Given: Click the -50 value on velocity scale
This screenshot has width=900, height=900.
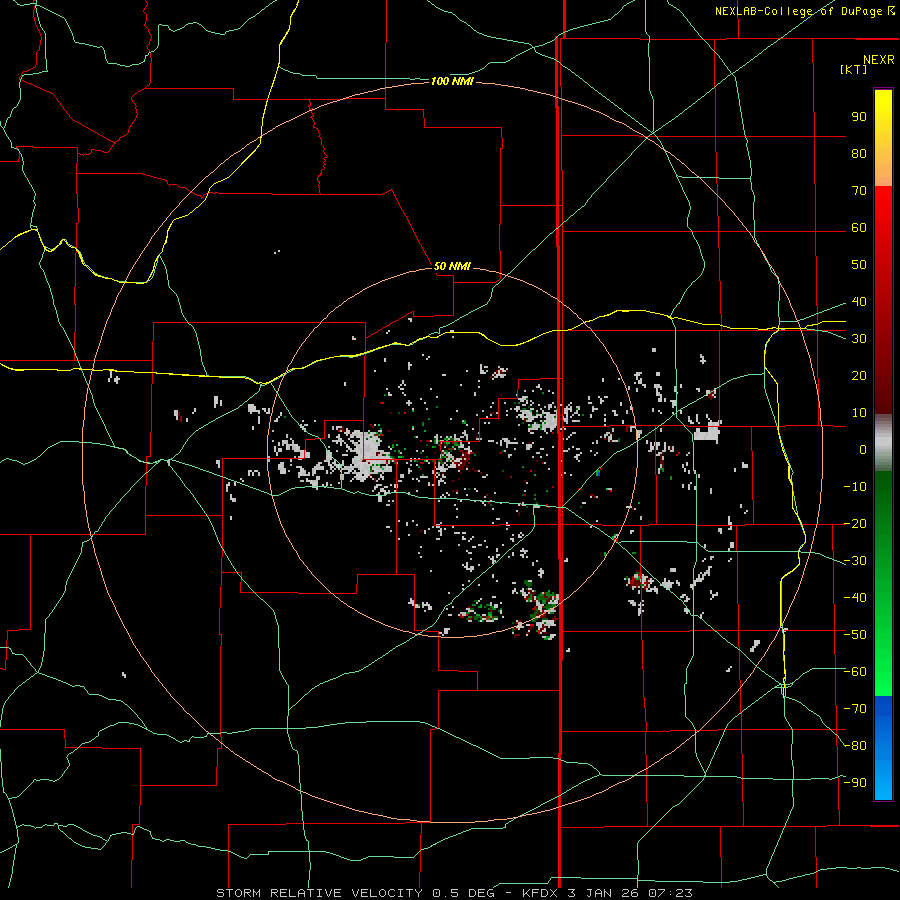Looking at the screenshot, I should 855,635.
